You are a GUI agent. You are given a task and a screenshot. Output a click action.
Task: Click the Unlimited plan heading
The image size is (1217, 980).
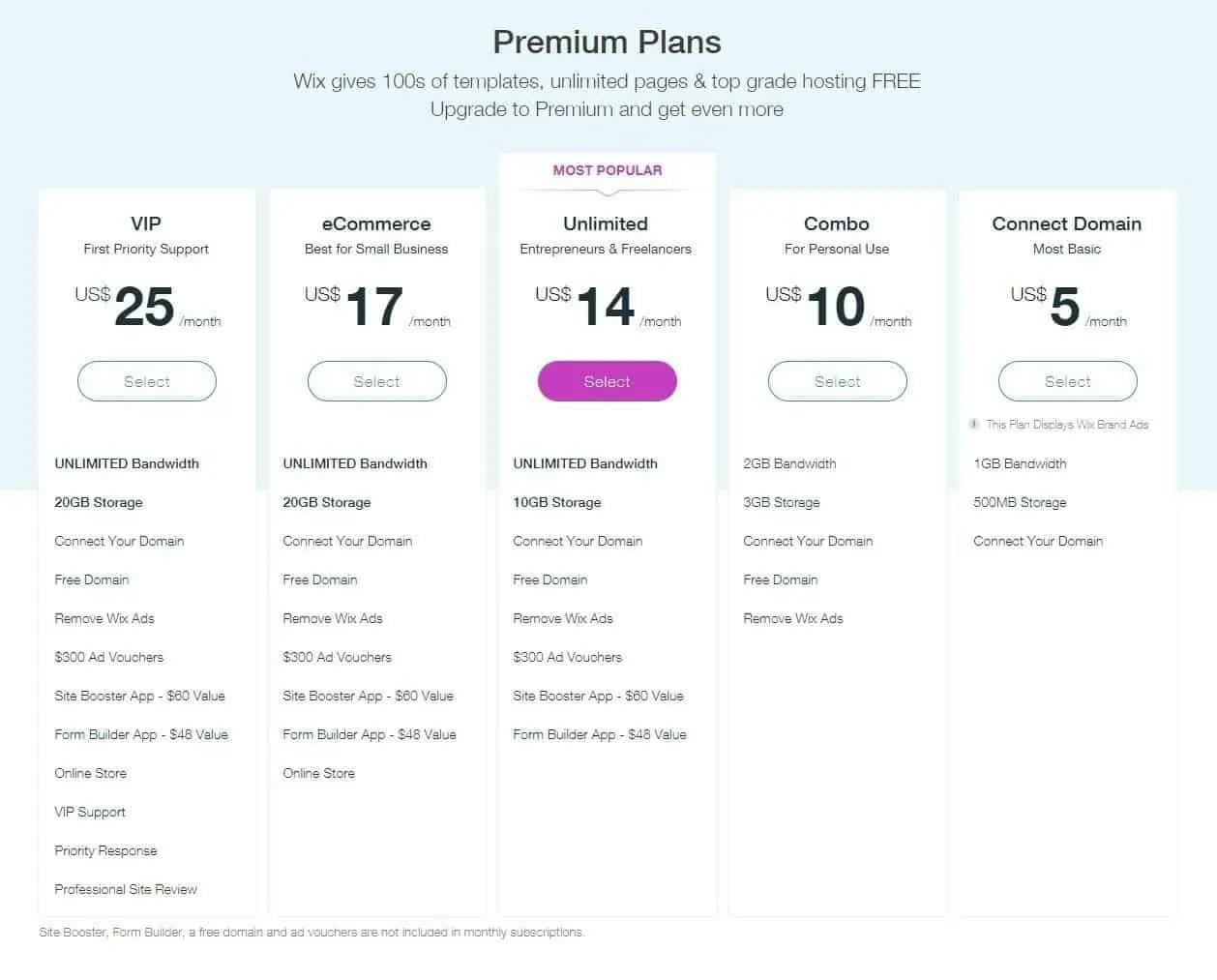pos(606,223)
